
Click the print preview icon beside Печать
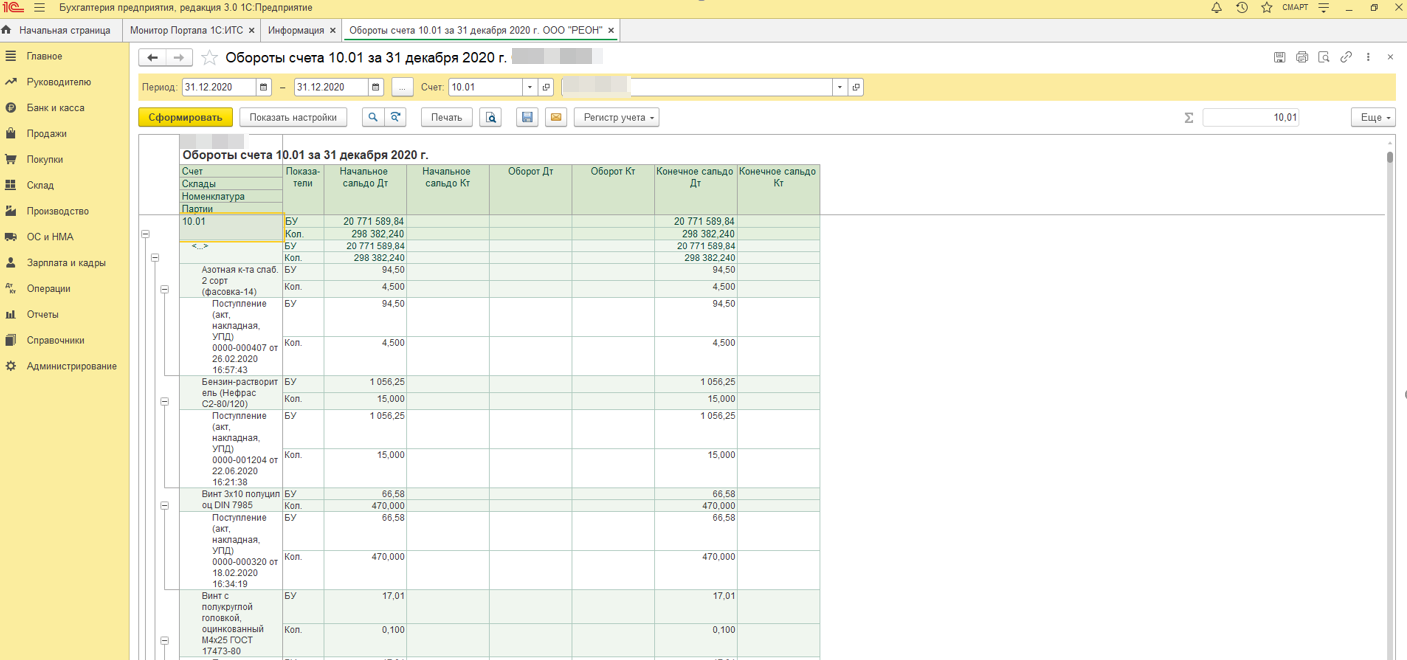[x=491, y=118]
